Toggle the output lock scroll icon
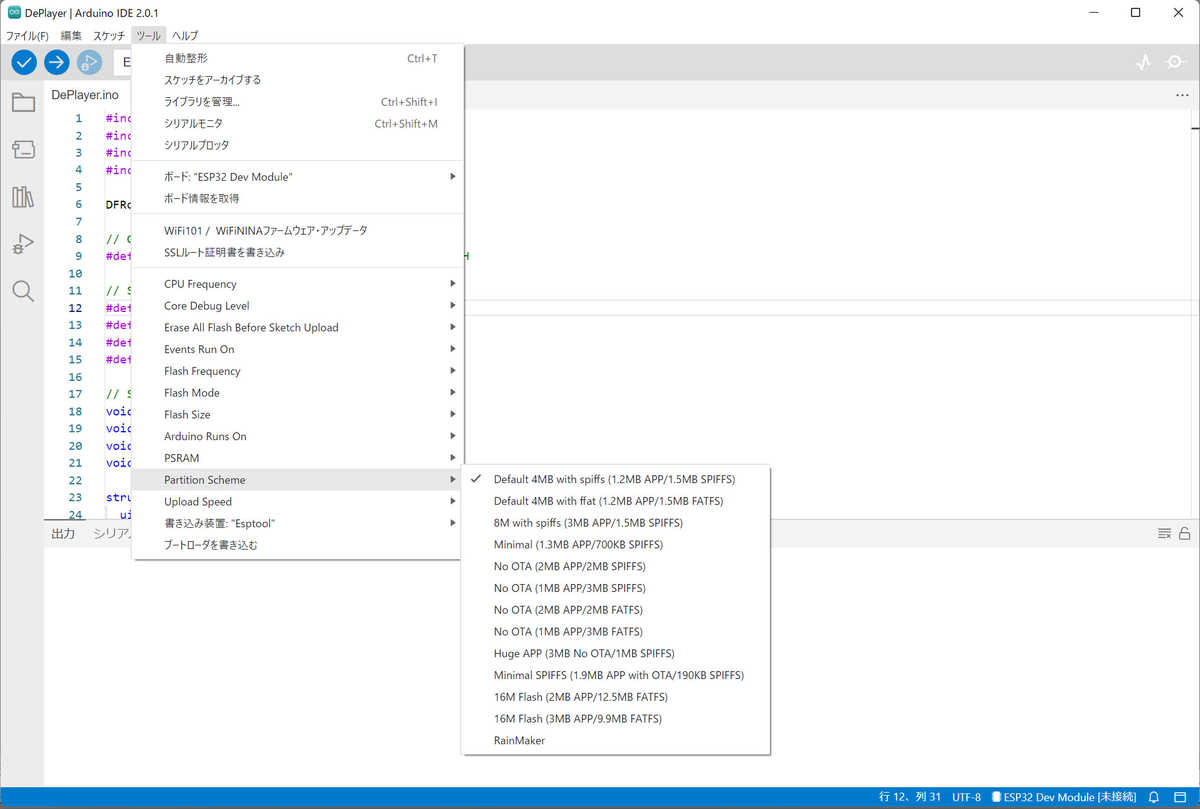This screenshot has width=1200, height=809. (x=1184, y=533)
